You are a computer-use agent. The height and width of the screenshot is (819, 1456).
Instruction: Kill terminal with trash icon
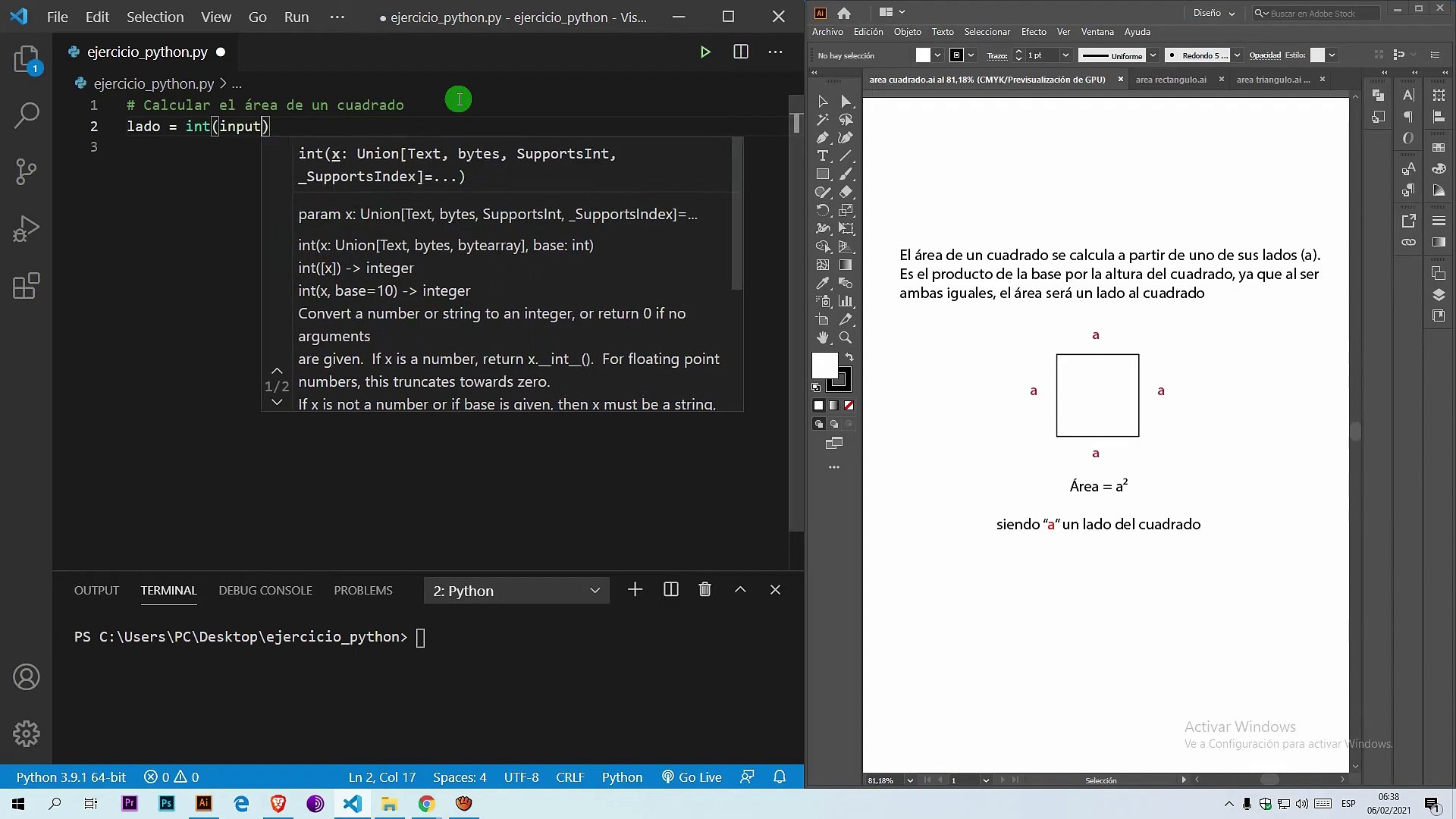(x=704, y=590)
